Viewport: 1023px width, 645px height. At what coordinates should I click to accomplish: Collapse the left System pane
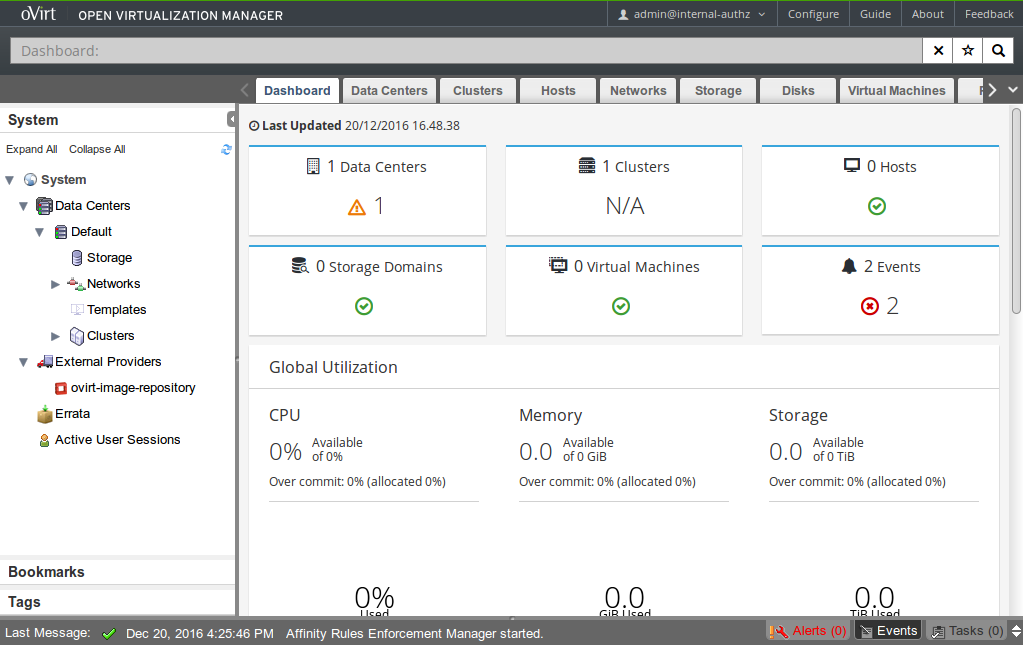231,119
